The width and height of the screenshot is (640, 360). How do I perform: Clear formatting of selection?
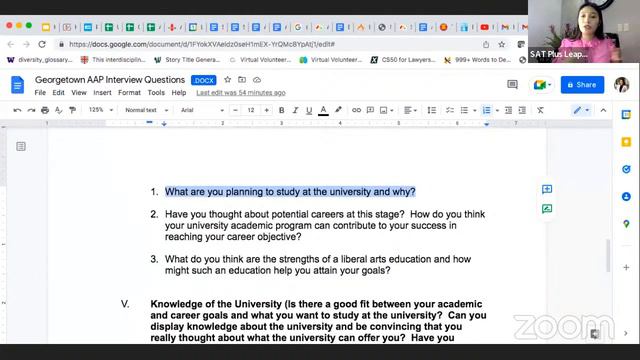click(x=540, y=110)
